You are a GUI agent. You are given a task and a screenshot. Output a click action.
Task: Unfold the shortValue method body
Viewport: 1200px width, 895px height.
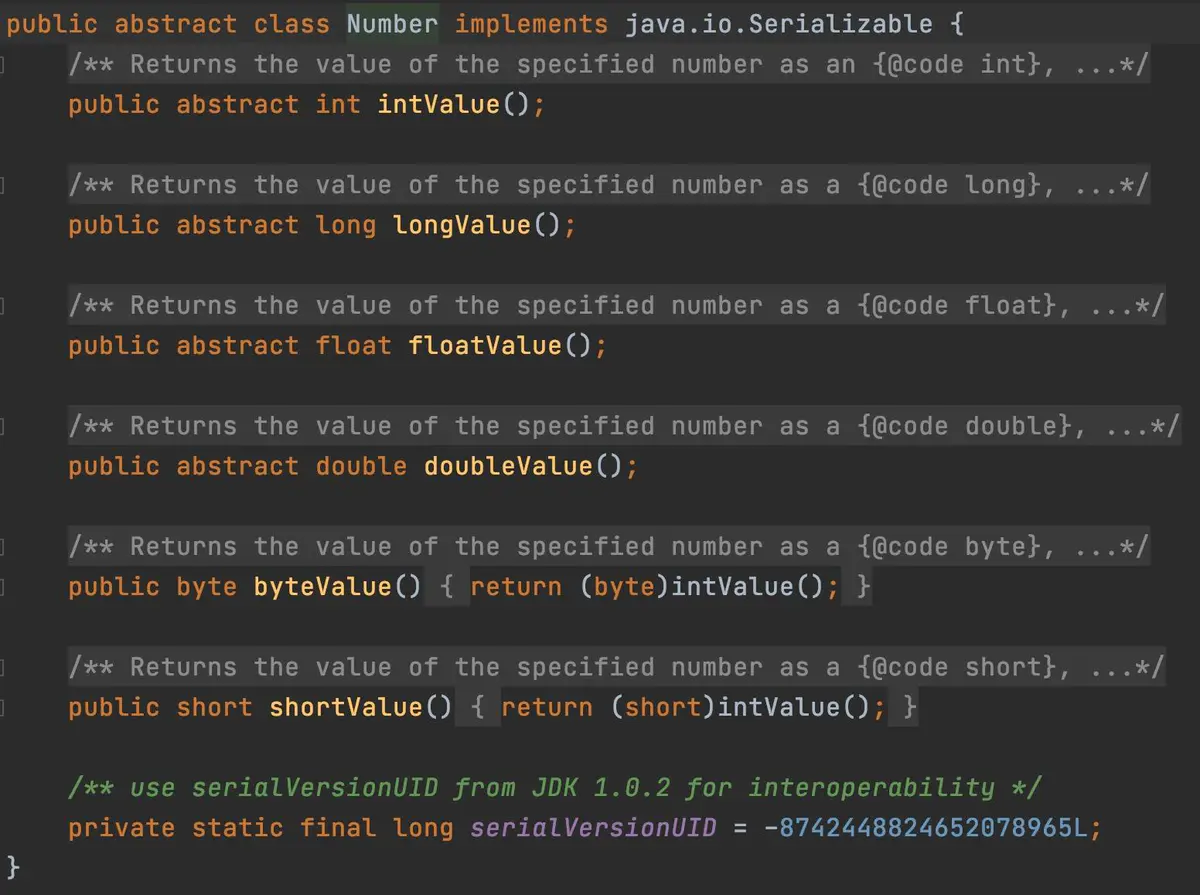[478, 708]
